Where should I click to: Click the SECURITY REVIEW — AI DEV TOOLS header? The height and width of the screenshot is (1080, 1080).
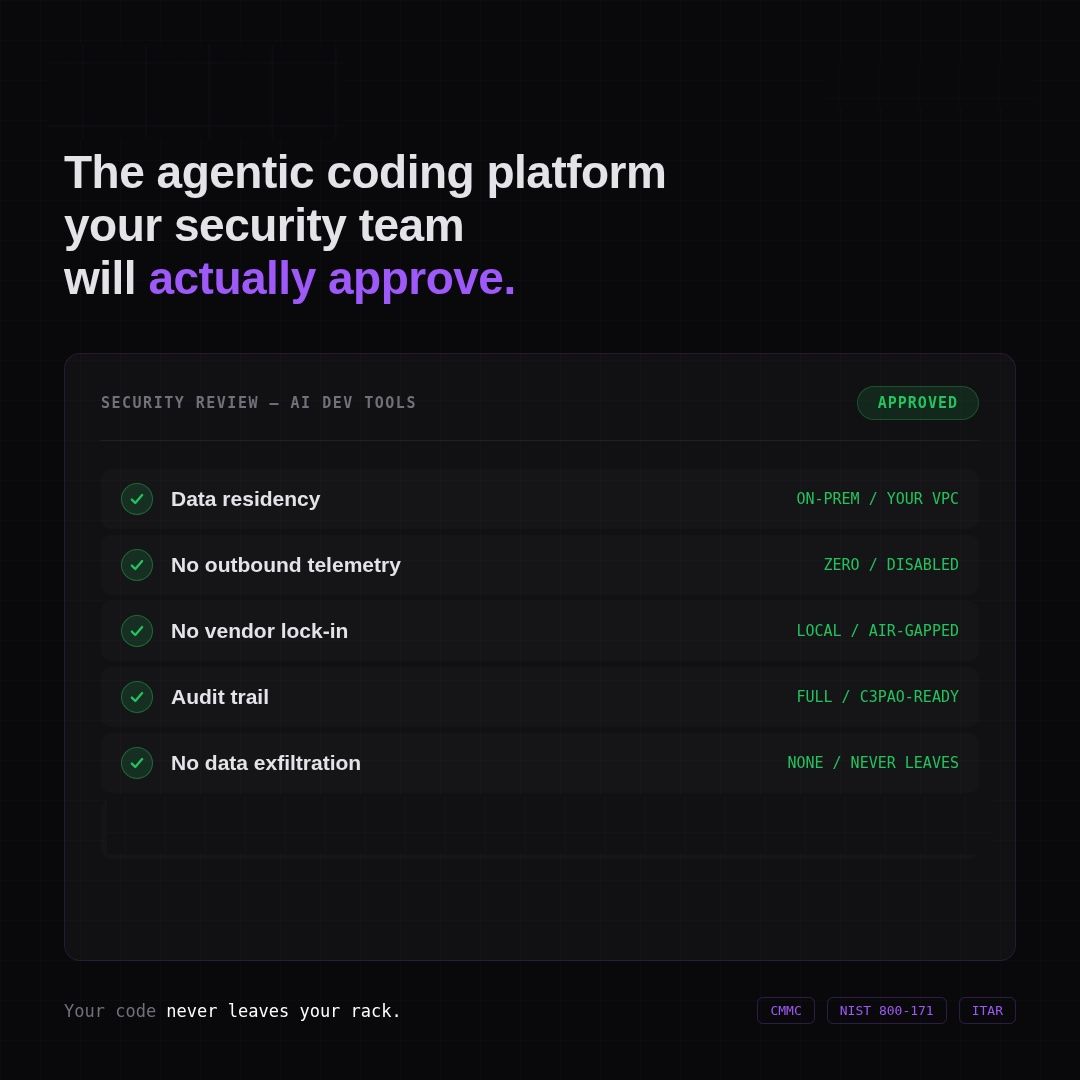(258, 403)
